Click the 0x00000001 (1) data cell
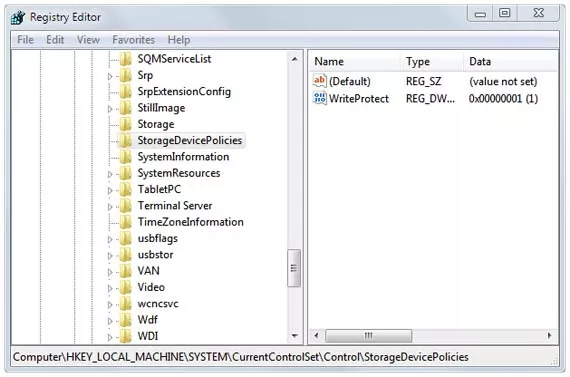 pos(503,99)
